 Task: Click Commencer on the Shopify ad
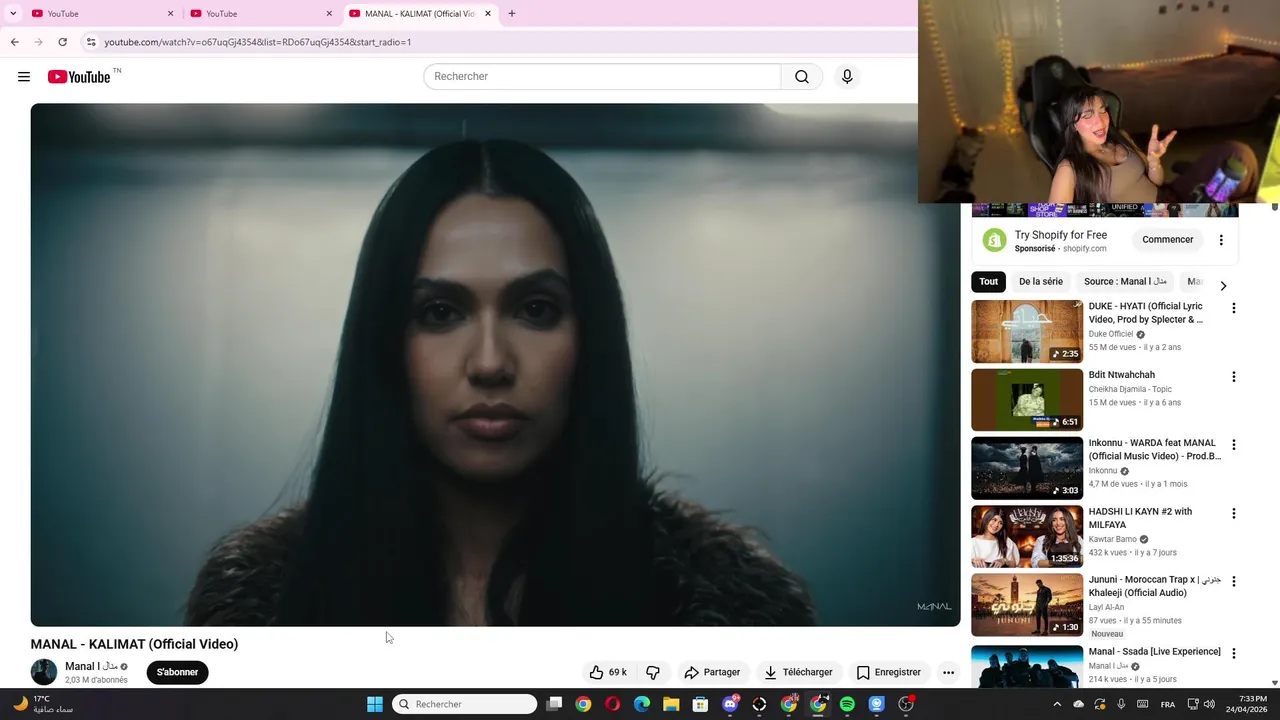[1168, 240]
